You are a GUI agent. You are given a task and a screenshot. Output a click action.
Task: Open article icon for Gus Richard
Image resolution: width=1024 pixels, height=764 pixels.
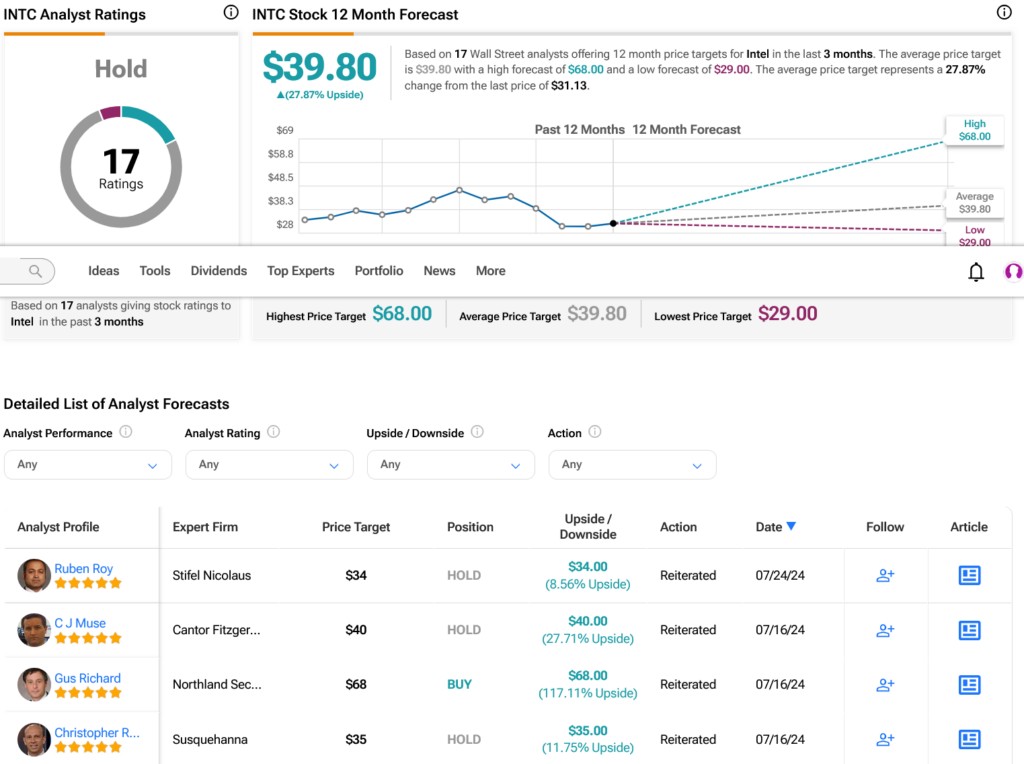pyautogui.click(x=969, y=684)
